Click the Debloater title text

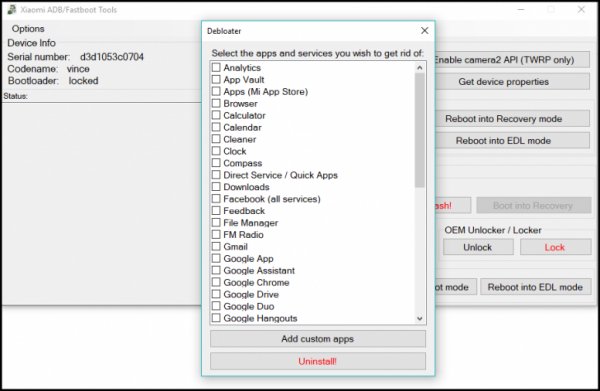[x=224, y=31]
